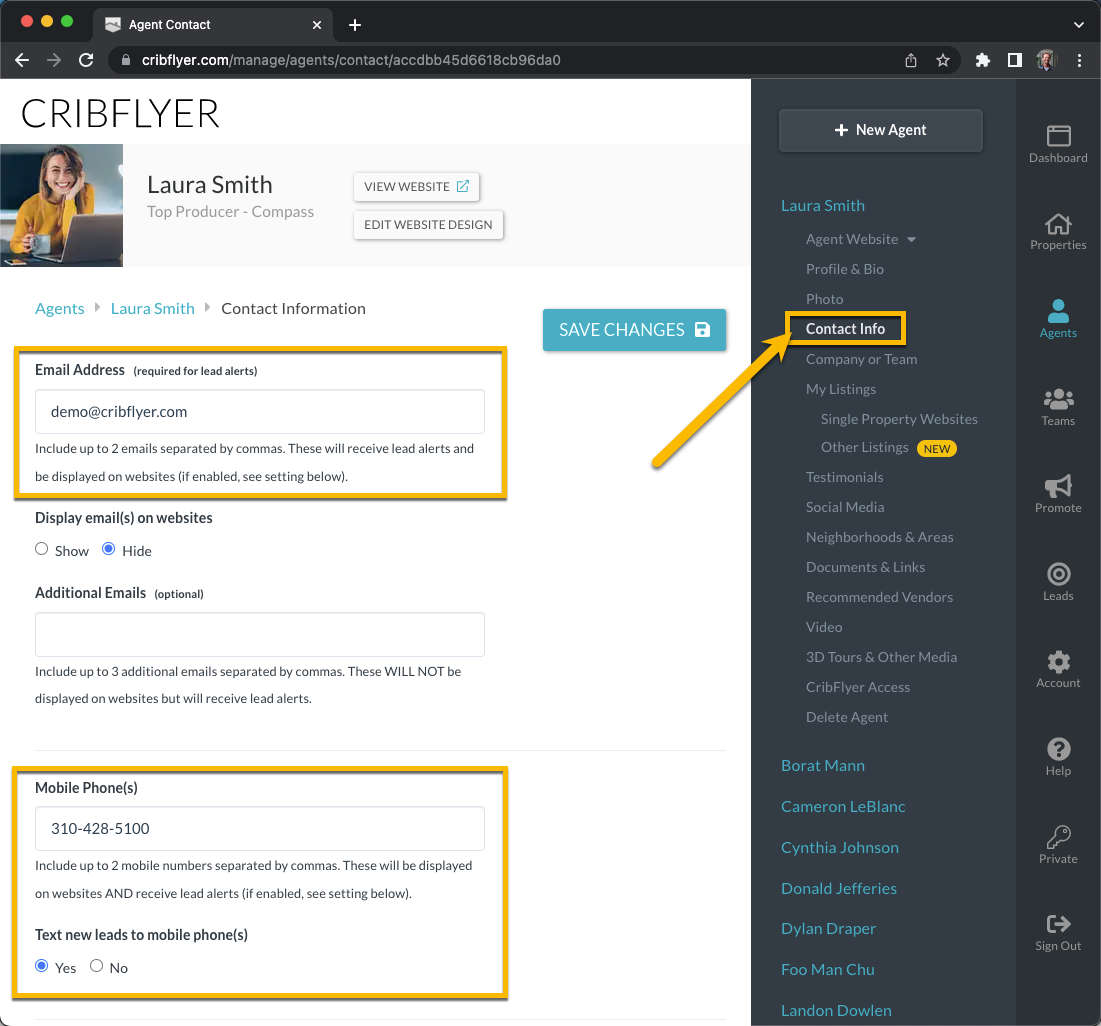The height and width of the screenshot is (1026, 1101).
Task: Click into the Email Address field
Action: tap(260, 412)
